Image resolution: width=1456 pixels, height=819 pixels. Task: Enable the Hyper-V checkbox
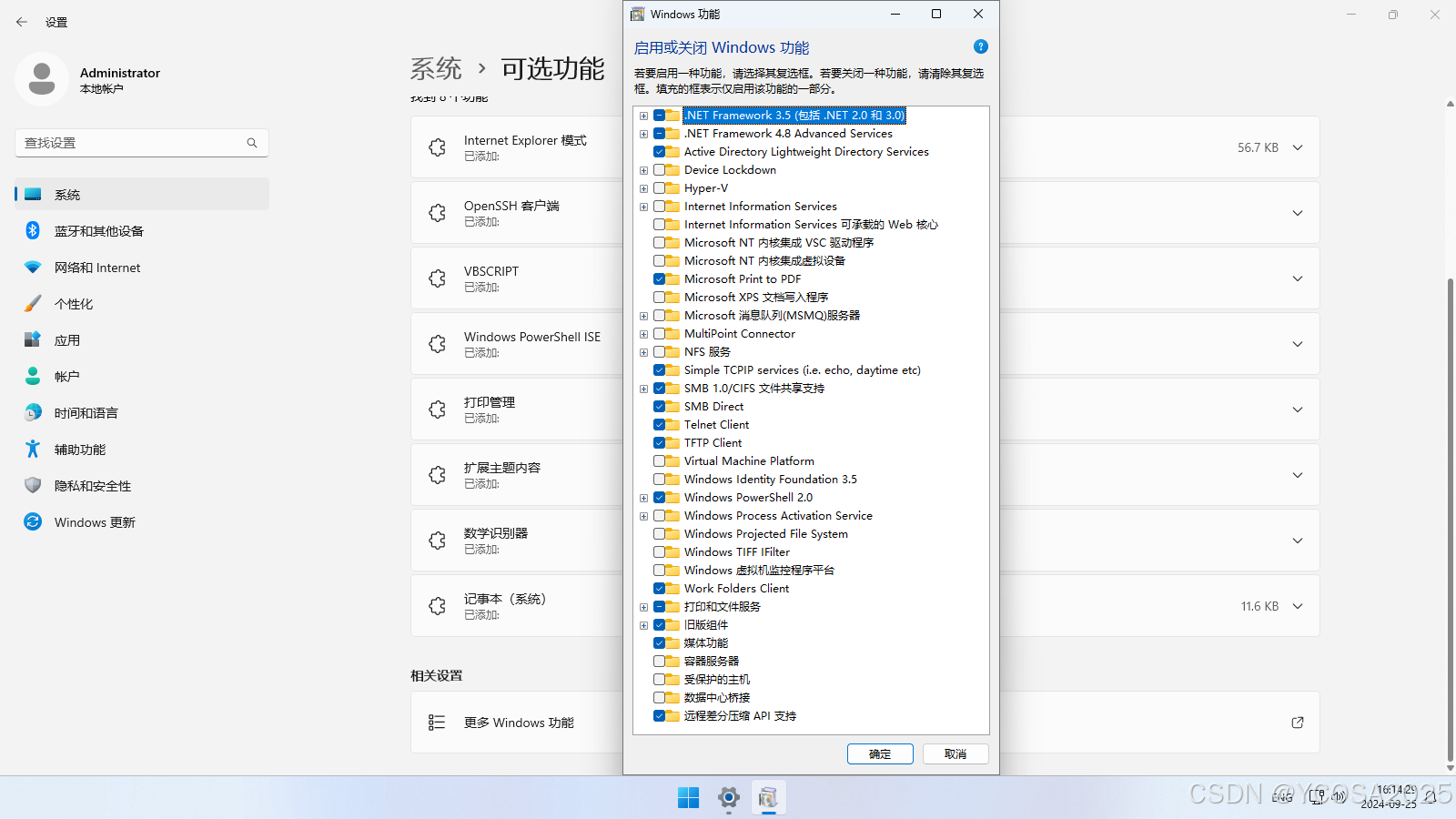pyautogui.click(x=659, y=188)
